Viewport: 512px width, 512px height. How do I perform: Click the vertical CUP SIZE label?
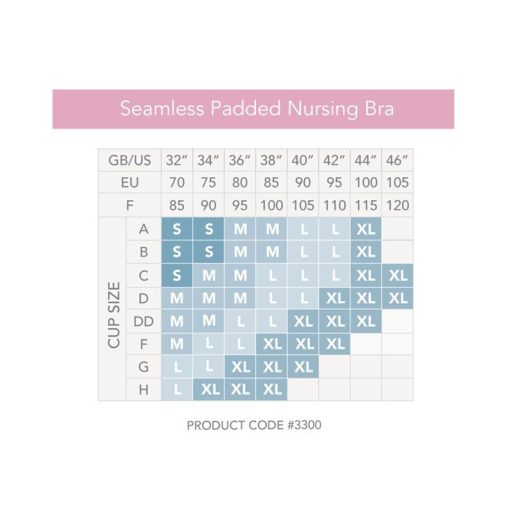[113, 315]
